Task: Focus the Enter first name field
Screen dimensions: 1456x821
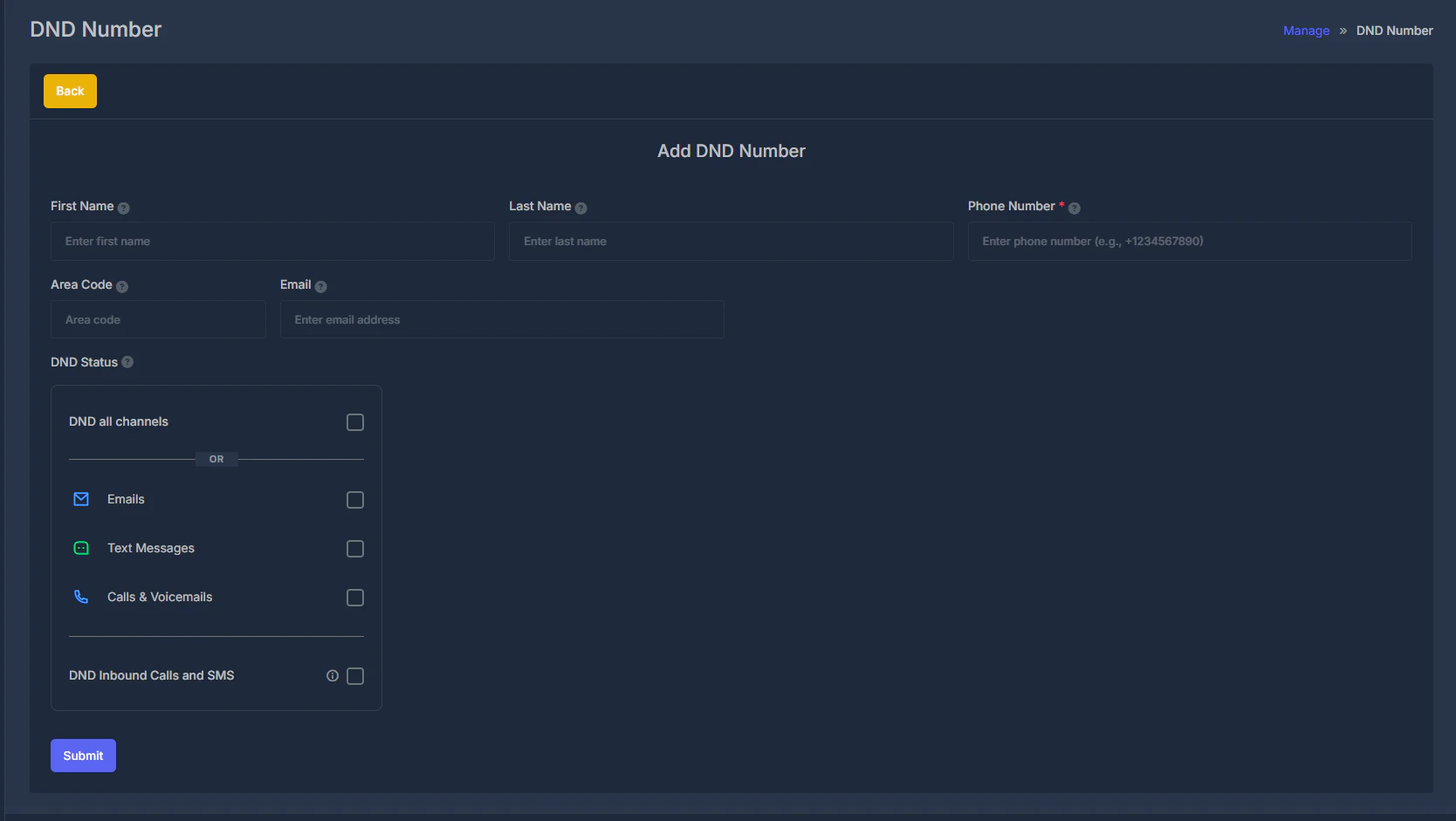Action: coord(272,241)
